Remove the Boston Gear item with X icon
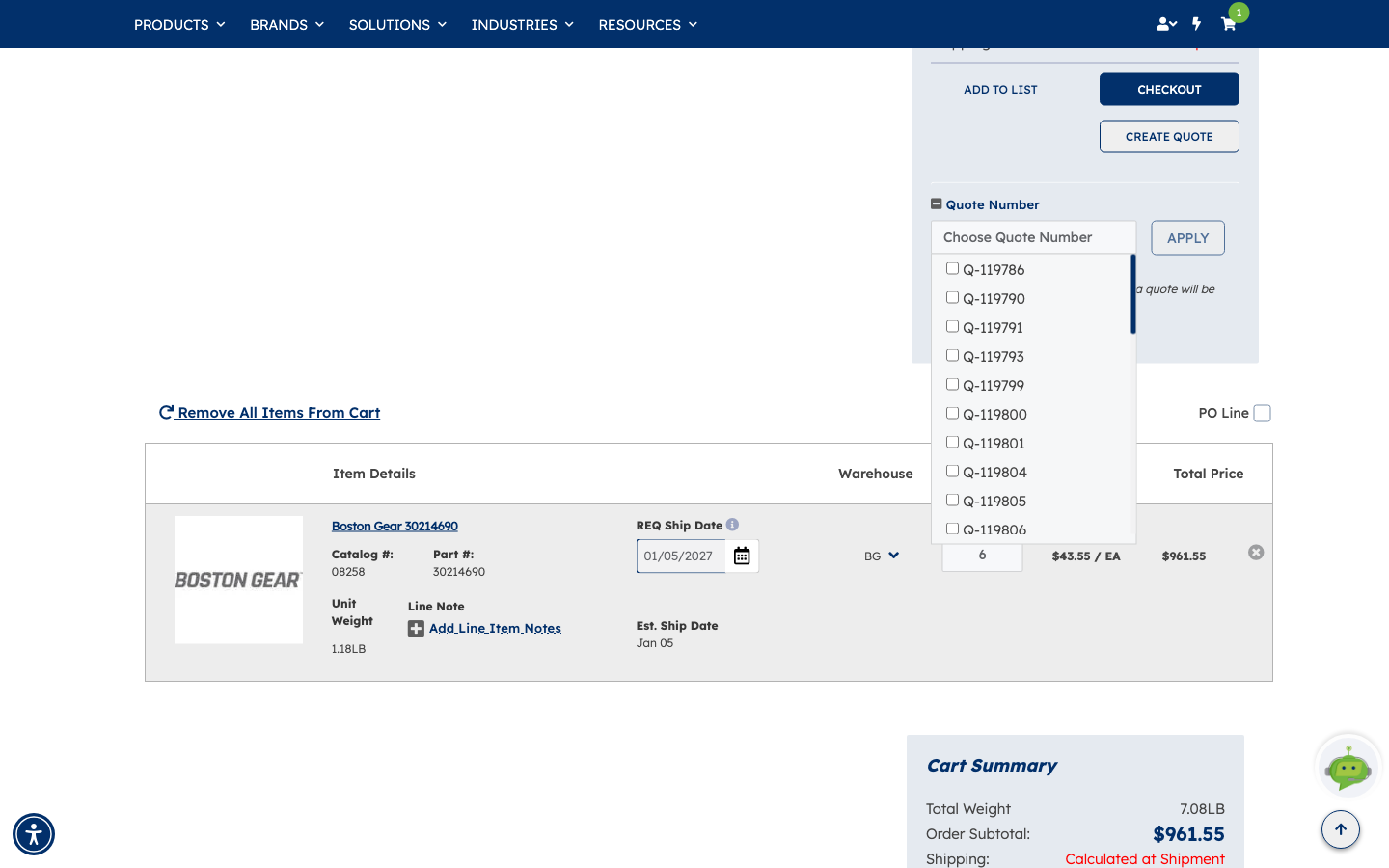 point(1256,553)
